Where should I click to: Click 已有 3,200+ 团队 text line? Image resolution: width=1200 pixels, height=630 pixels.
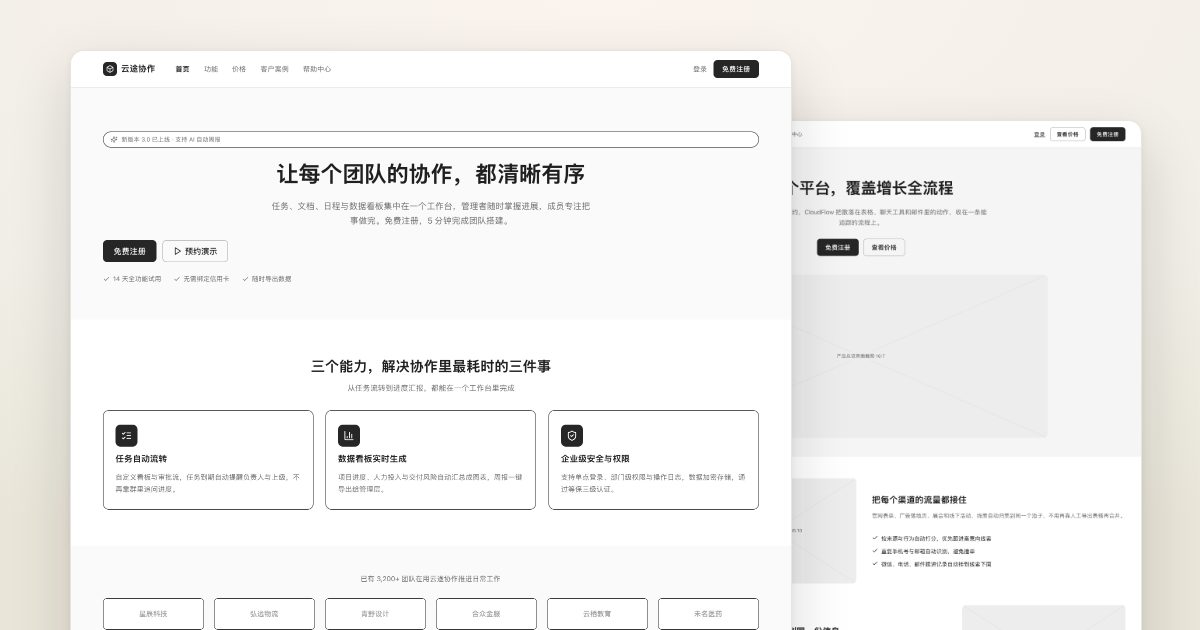[431, 579]
